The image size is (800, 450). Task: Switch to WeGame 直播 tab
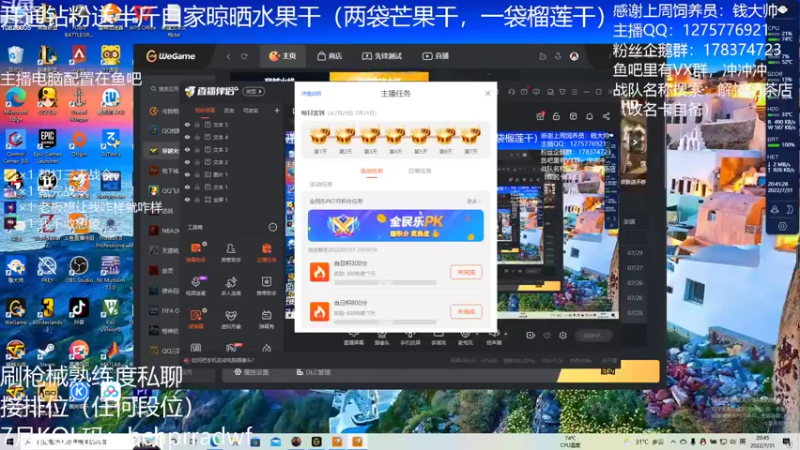(x=436, y=56)
